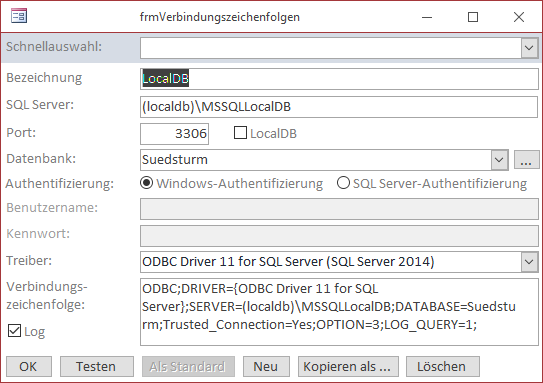
Task: Click the Port: label
Action: pyautogui.click(x=21, y=132)
